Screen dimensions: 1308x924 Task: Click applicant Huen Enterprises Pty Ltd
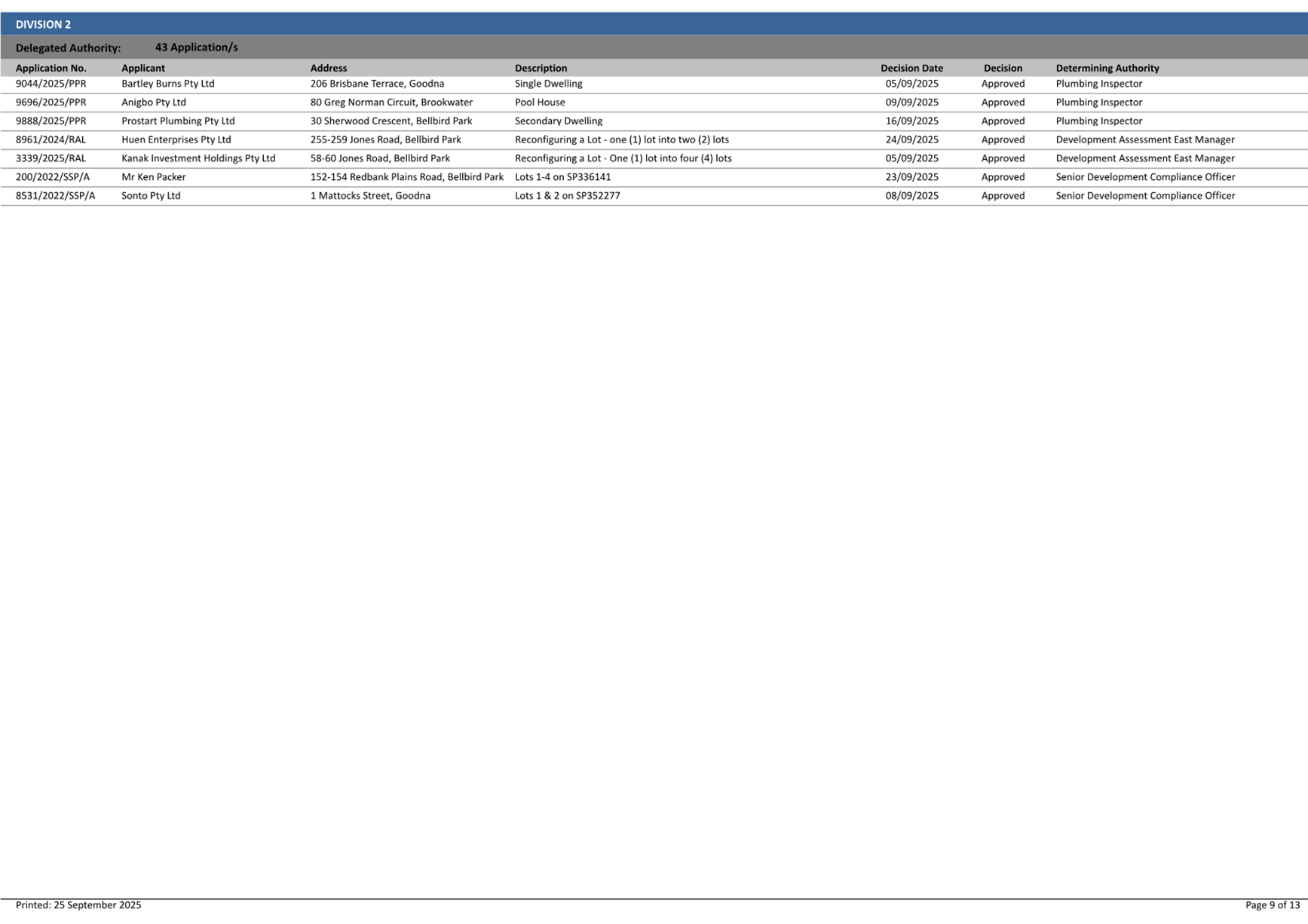[176, 139]
